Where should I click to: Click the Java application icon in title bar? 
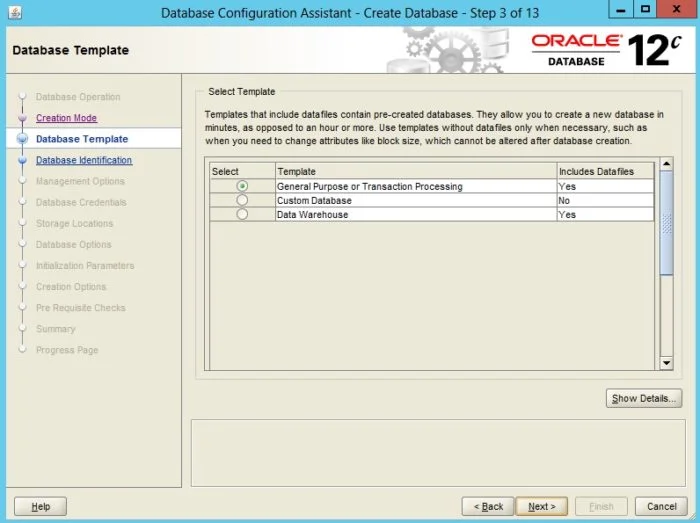(15, 12)
